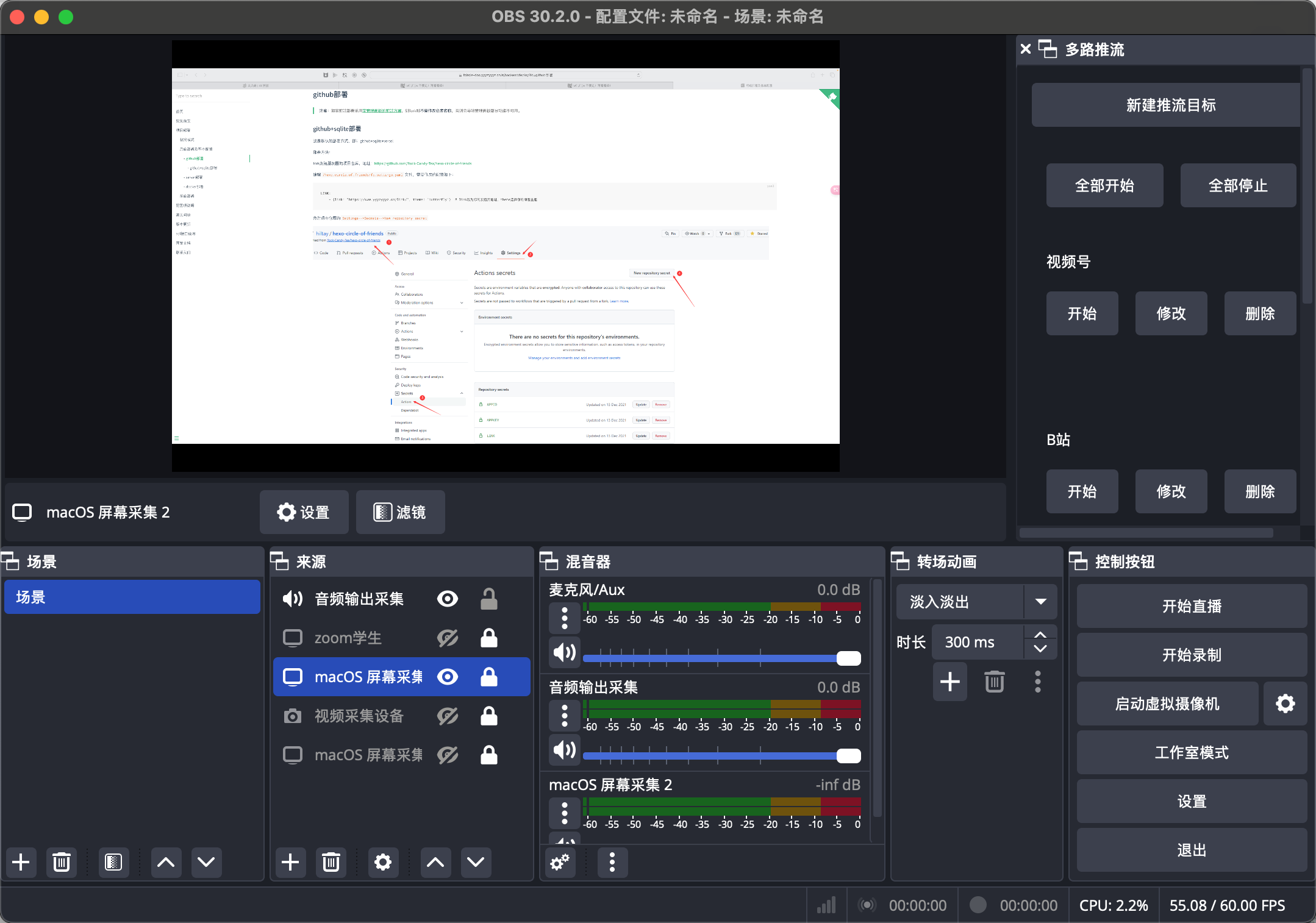This screenshot has height=923, width=1316.
Task: Click the preview screen capture thumbnail
Action: tap(506, 256)
